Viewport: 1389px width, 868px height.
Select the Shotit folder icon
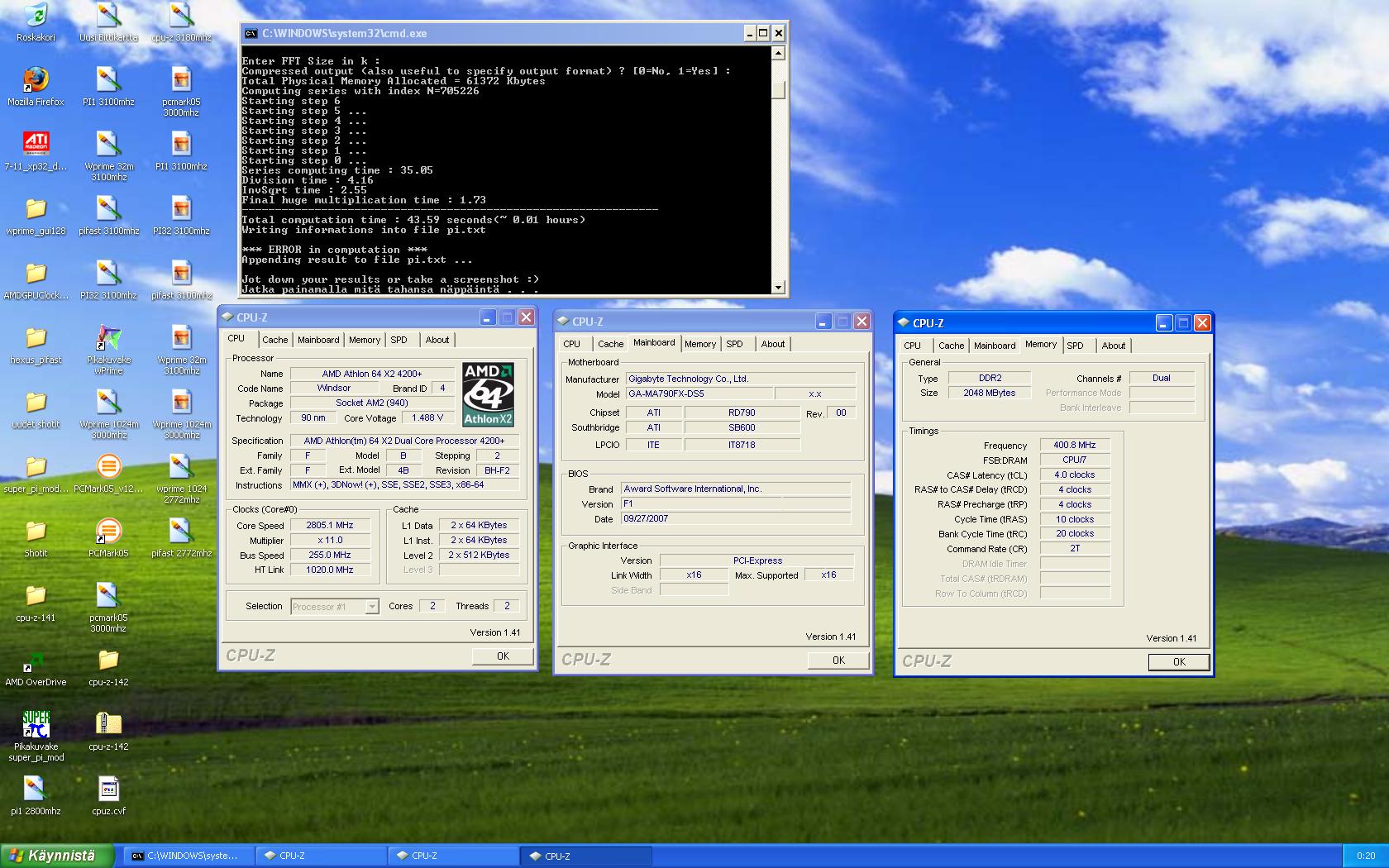(x=36, y=531)
